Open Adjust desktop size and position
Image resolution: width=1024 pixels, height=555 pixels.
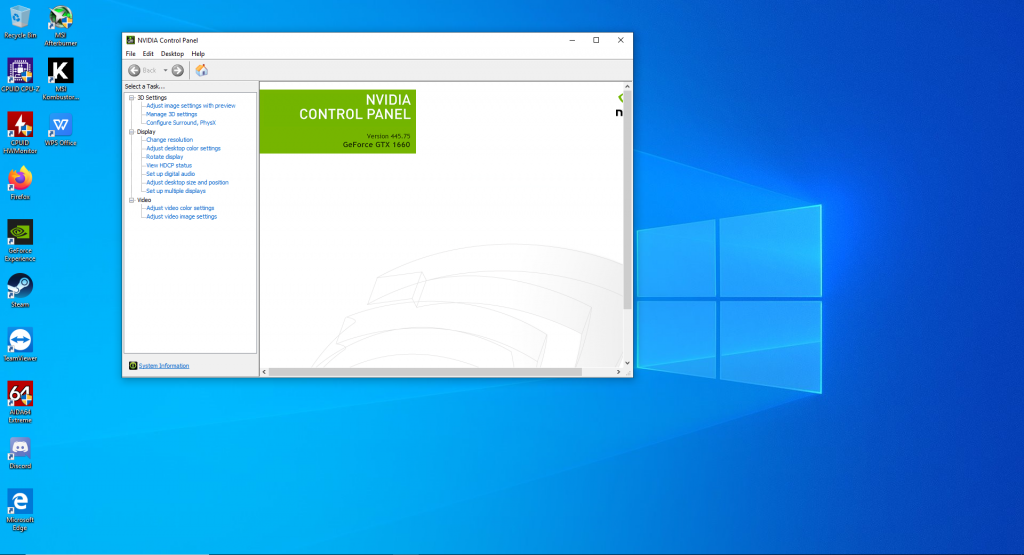tap(187, 182)
